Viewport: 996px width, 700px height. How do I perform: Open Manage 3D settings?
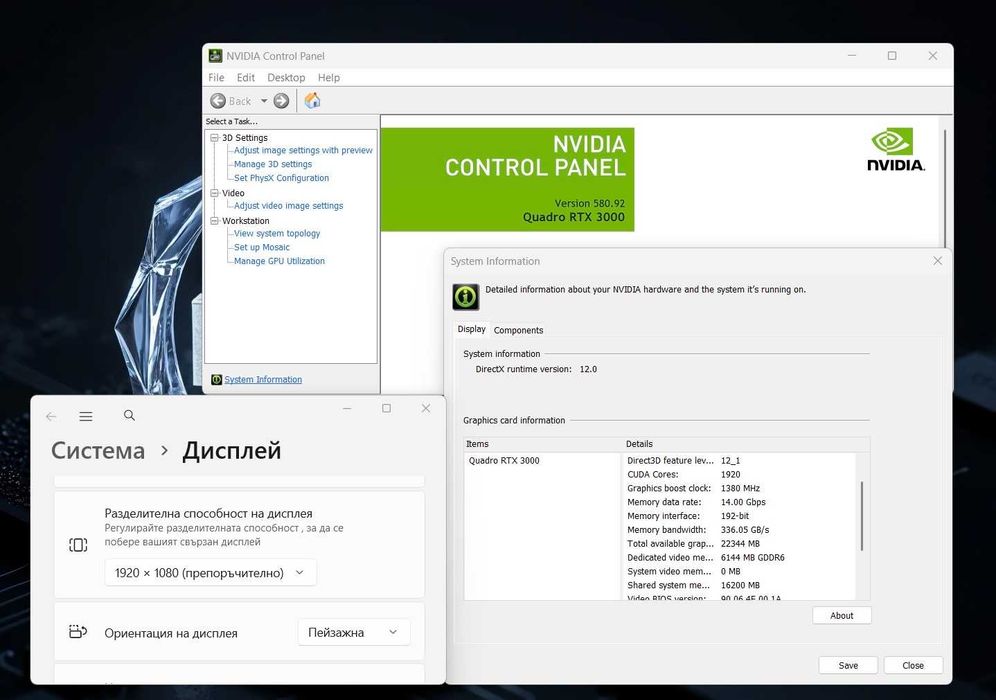pyautogui.click(x=273, y=164)
